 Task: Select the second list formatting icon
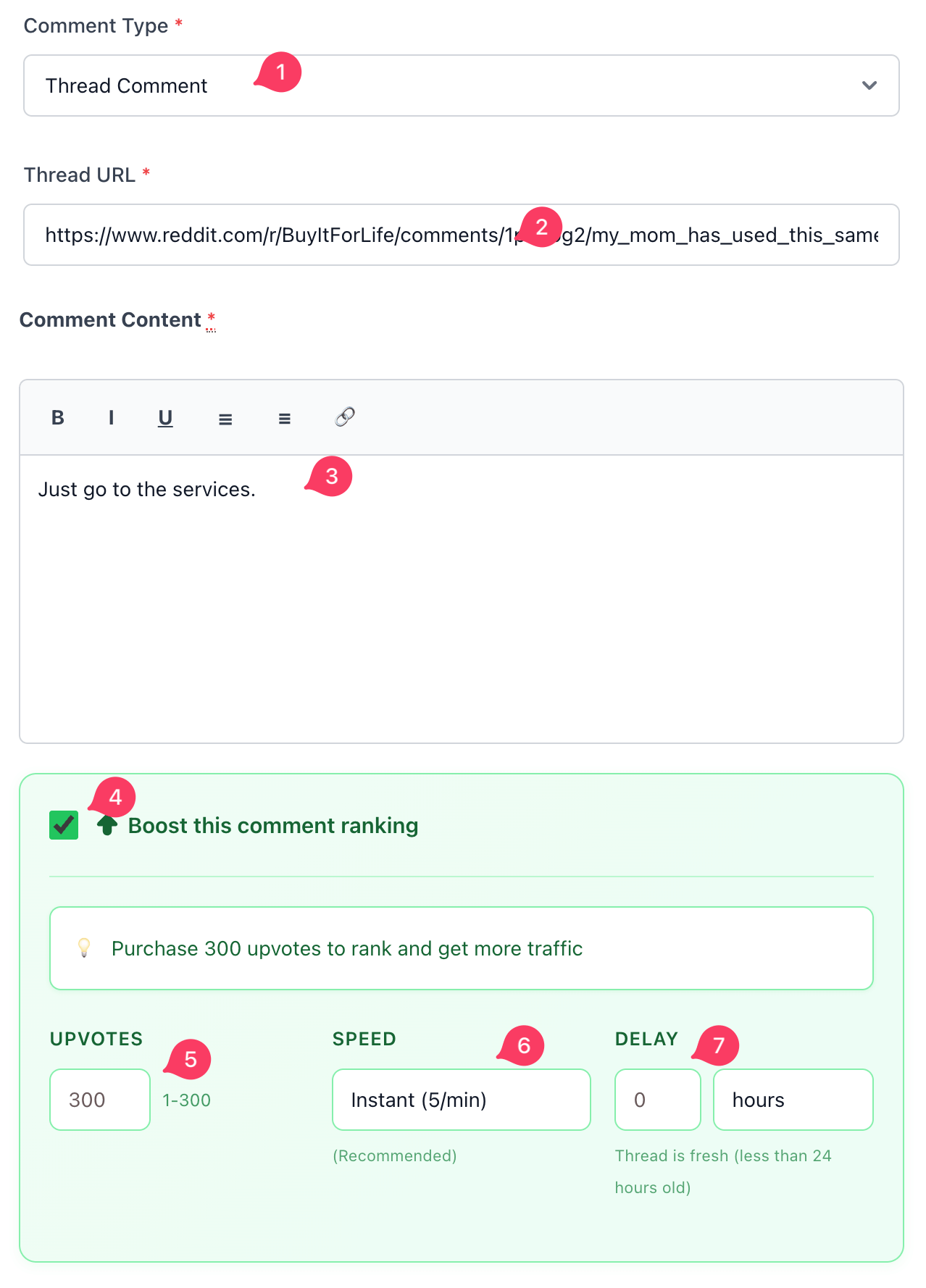(284, 418)
